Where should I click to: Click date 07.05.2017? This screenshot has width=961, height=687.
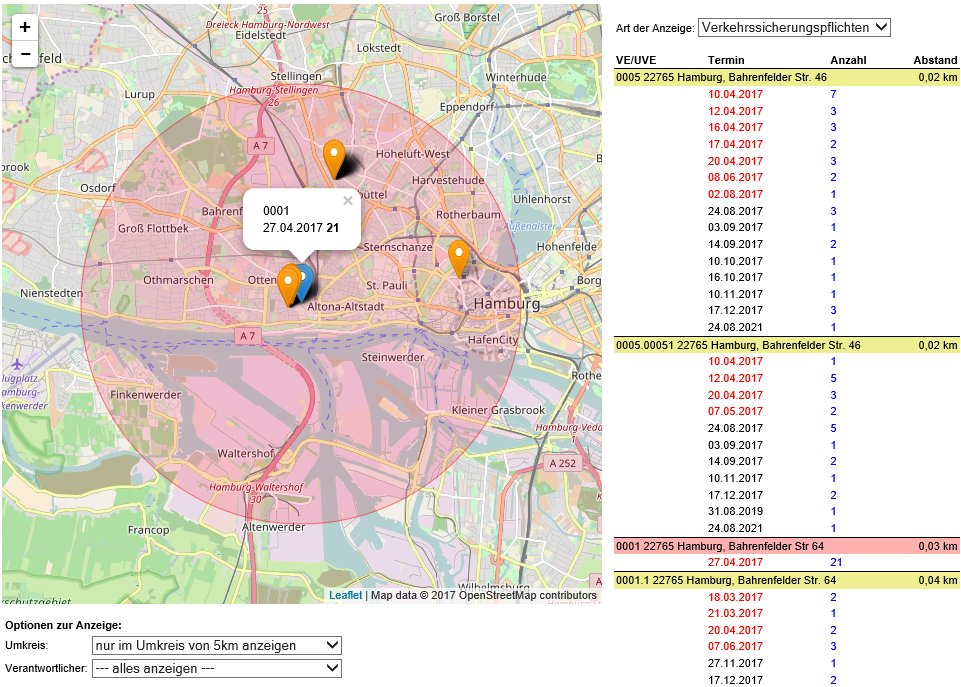click(x=735, y=411)
